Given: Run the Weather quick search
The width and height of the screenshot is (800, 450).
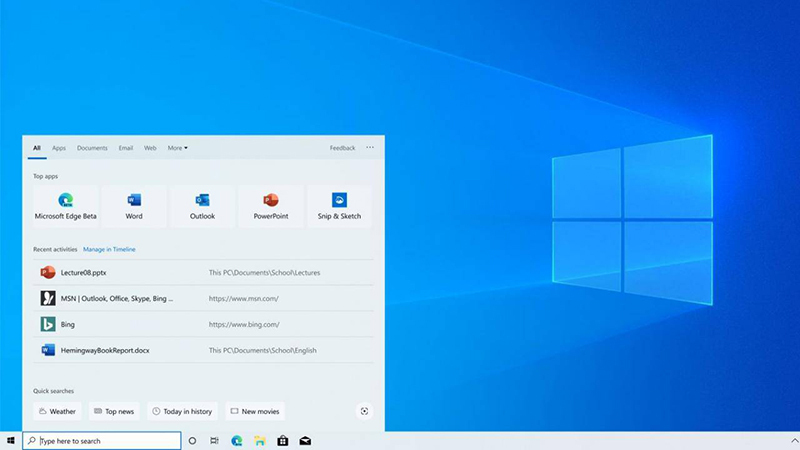Looking at the screenshot, I should [57, 411].
